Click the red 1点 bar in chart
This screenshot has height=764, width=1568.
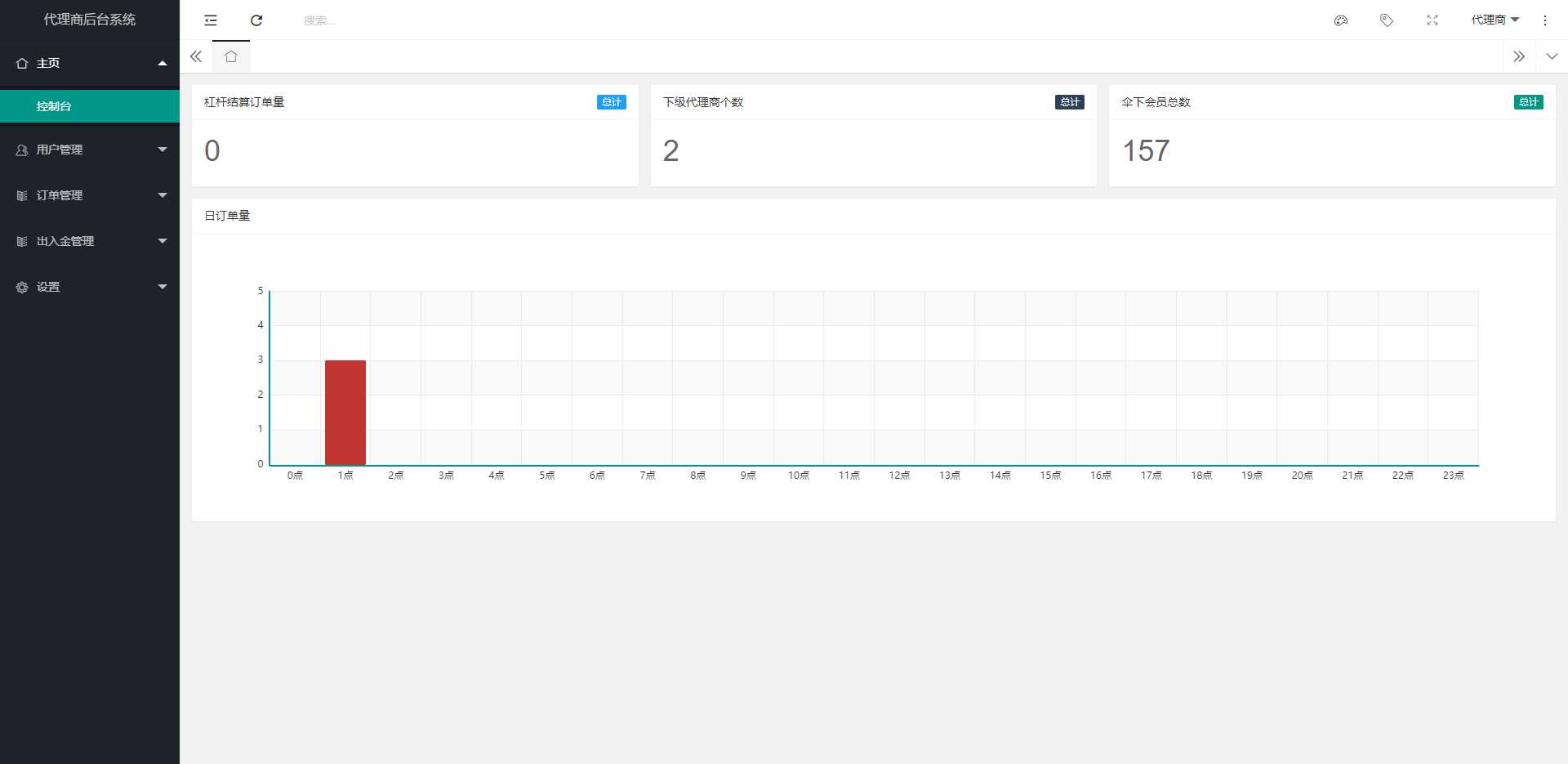345,413
